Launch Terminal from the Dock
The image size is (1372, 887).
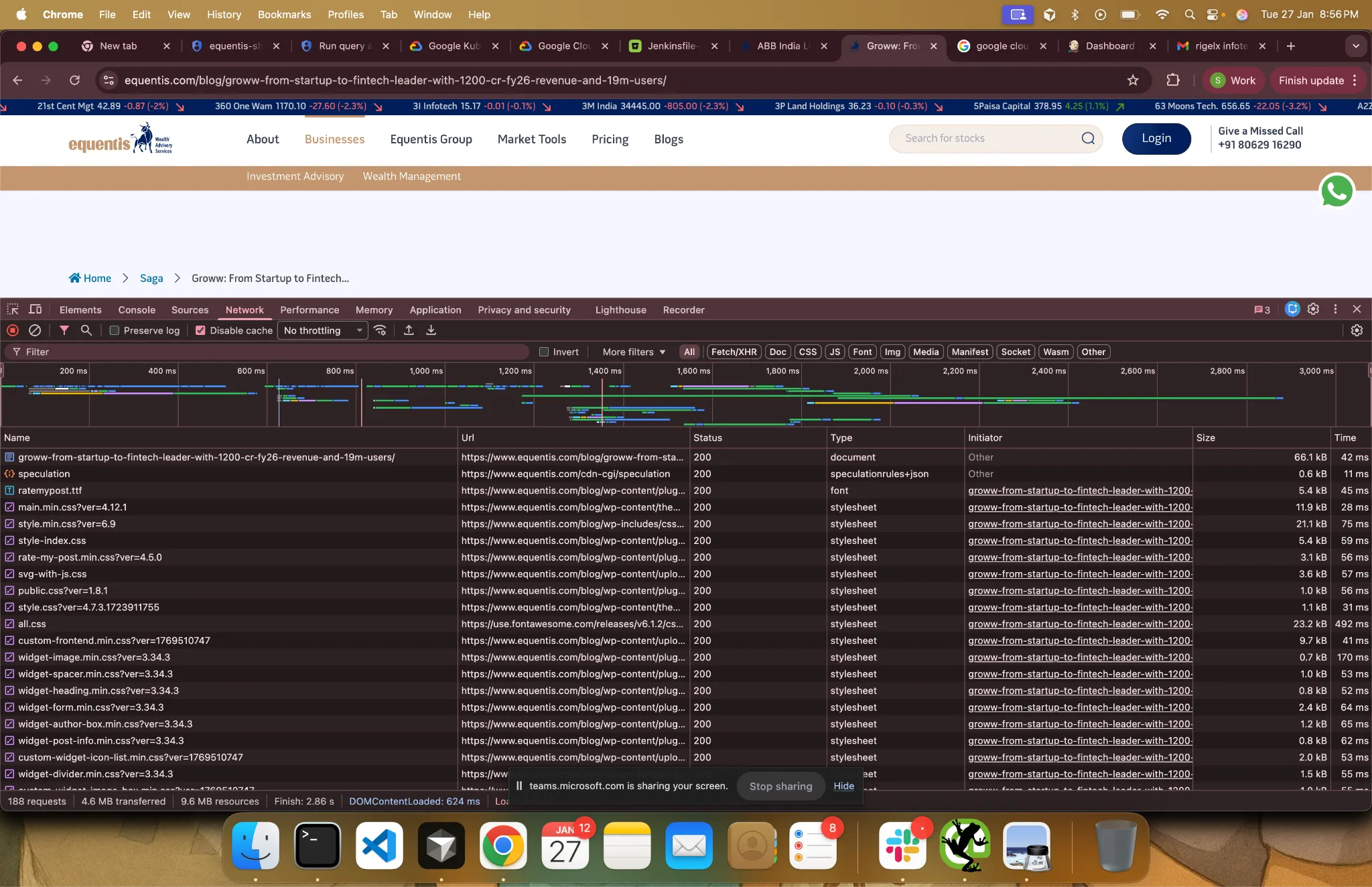tap(318, 845)
